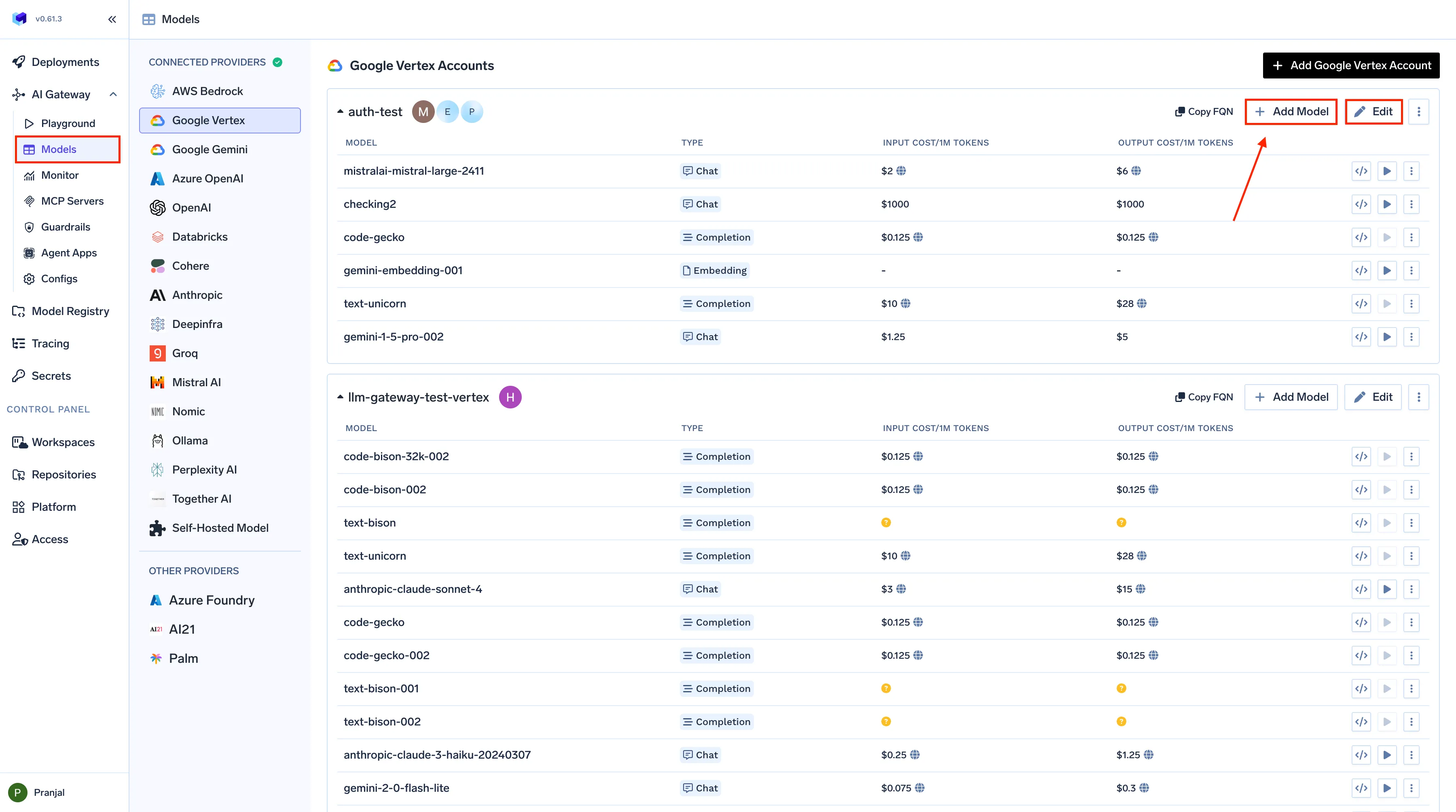The image size is (1456, 812).
Task: Select the OpenAI provider
Action: [x=192, y=207]
